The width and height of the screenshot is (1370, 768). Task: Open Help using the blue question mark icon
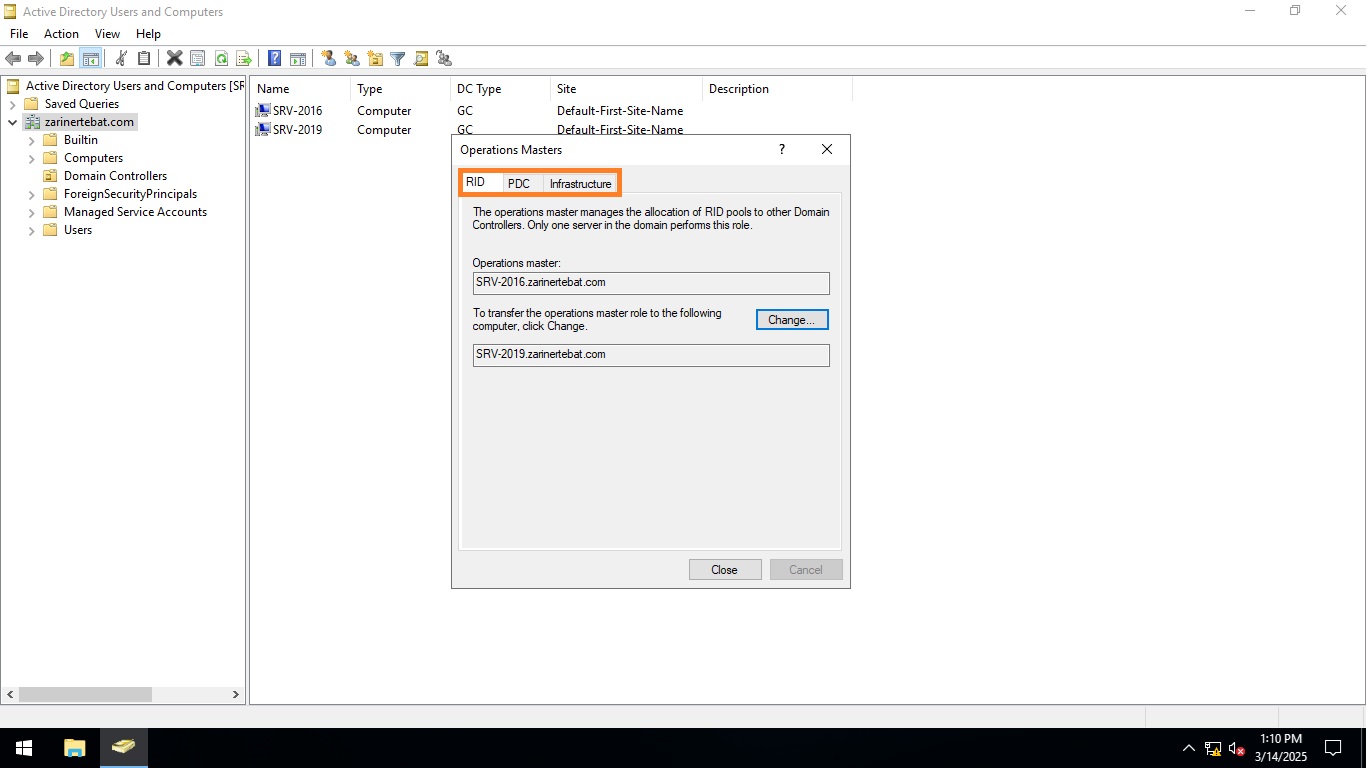point(274,59)
